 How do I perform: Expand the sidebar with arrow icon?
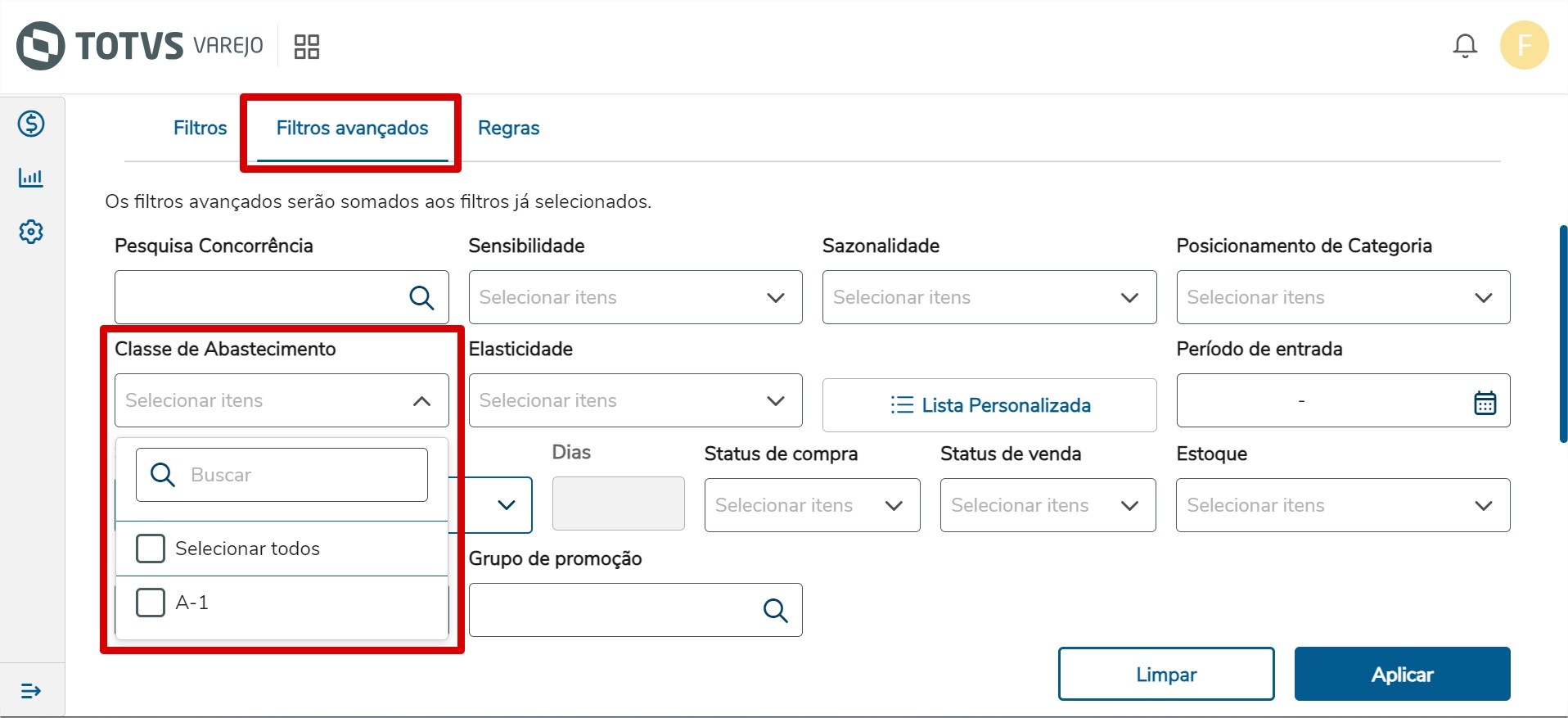31,691
